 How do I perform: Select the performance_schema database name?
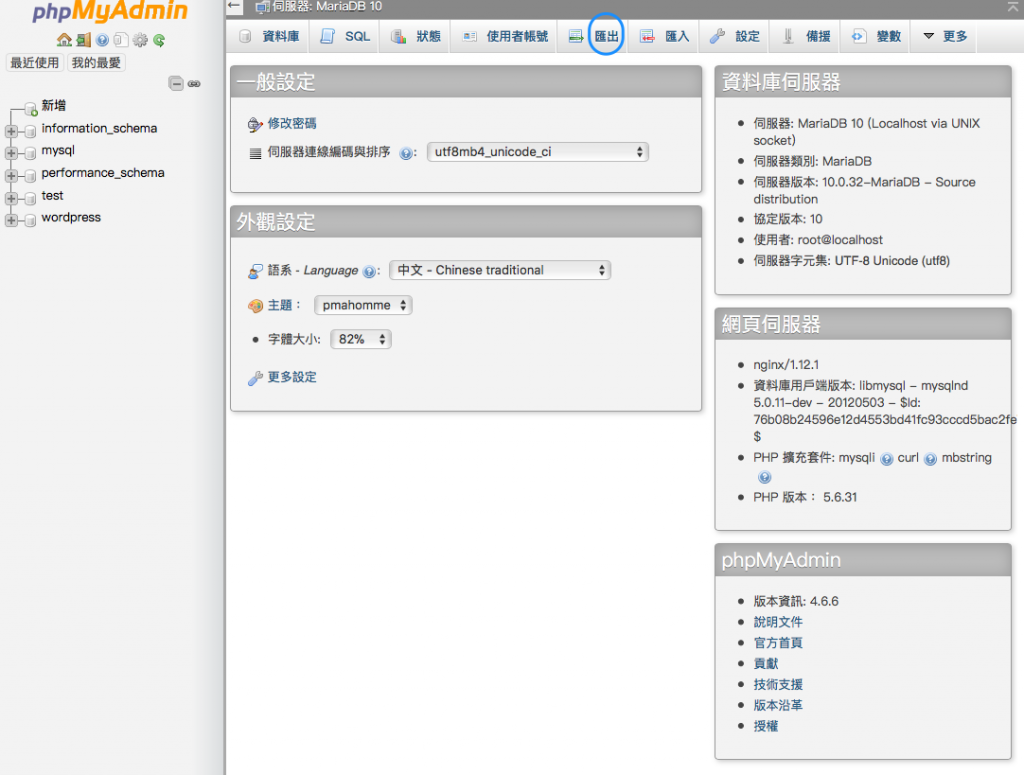103,173
